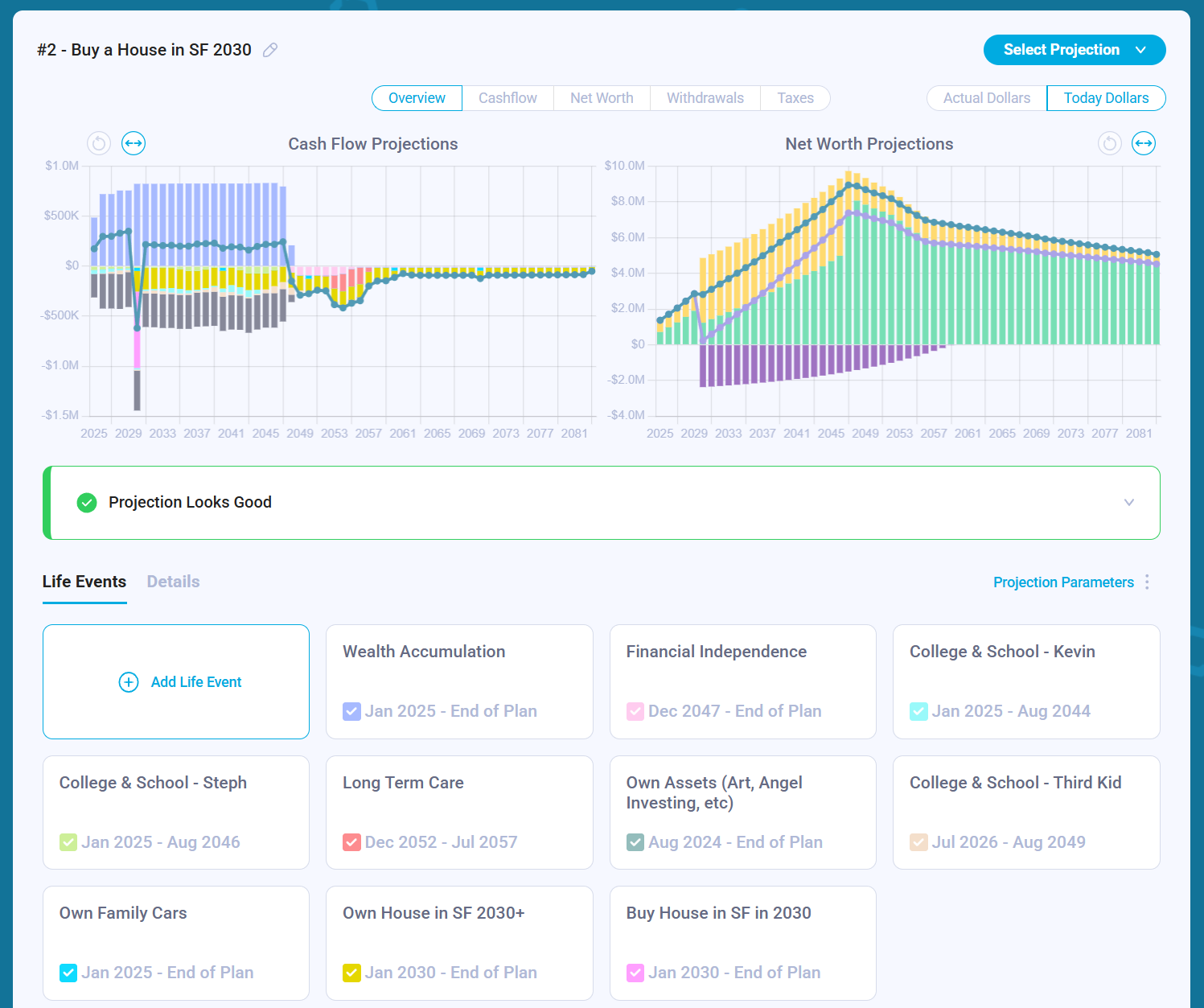This screenshot has width=1204, height=1008.
Task: Toggle the Own Family Cars checkbox
Action: (68, 973)
